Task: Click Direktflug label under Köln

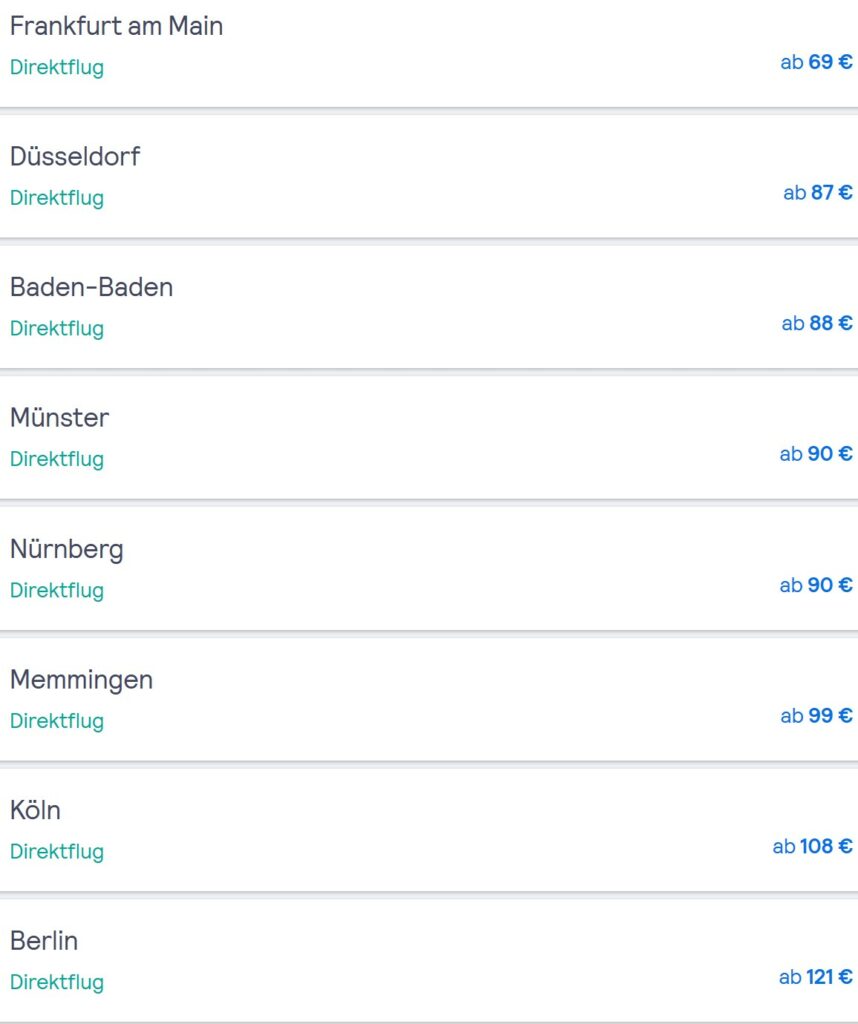Action: (x=57, y=852)
